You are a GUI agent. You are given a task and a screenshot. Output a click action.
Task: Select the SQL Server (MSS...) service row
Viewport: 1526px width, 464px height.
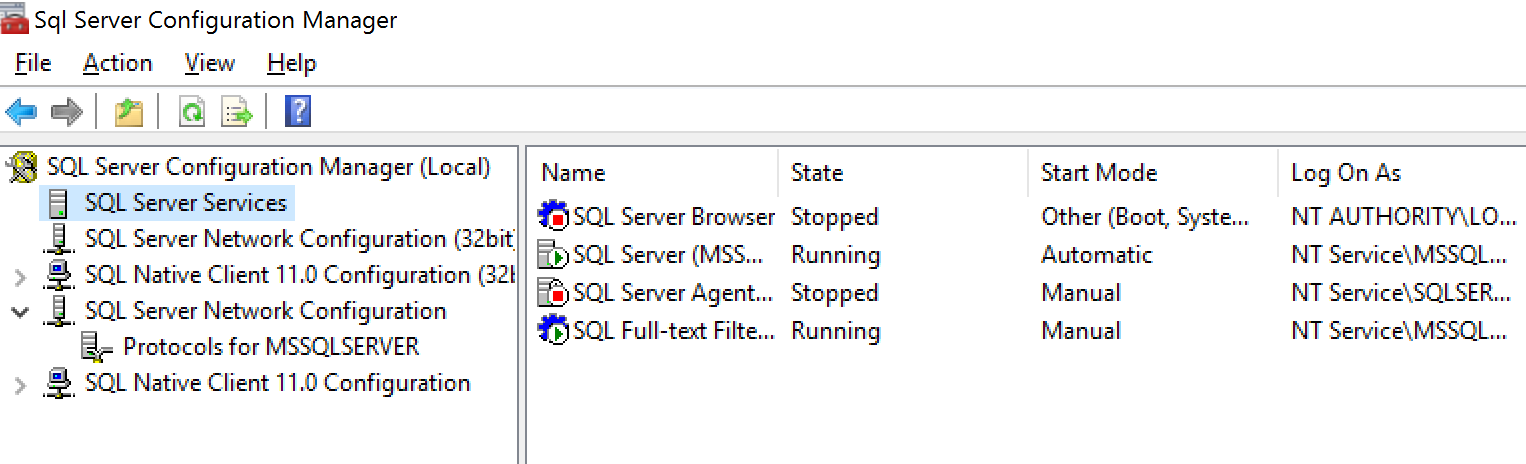coord(1030,255)
